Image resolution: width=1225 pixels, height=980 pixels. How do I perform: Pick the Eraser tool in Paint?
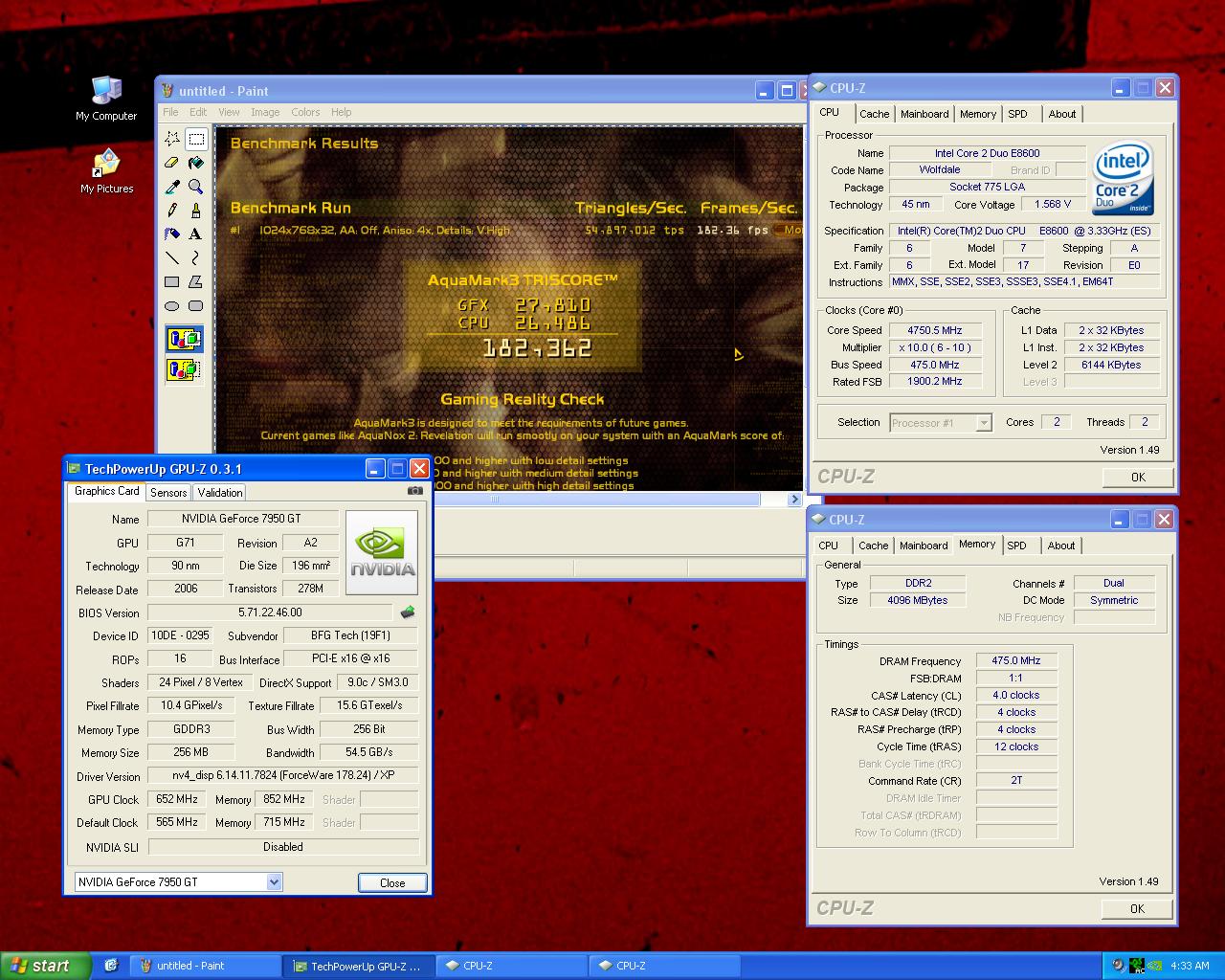click(x=172, y=163)
